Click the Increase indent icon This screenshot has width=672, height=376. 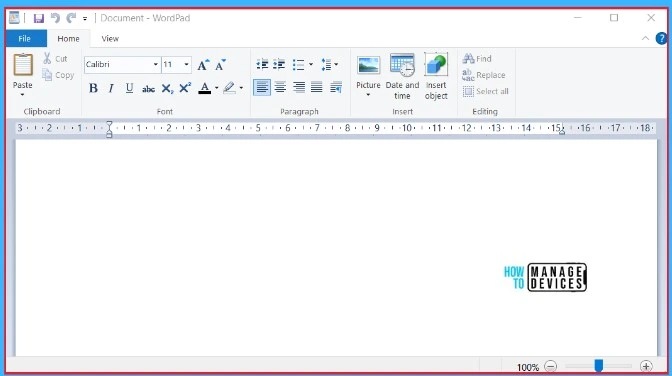pos(279,65)
